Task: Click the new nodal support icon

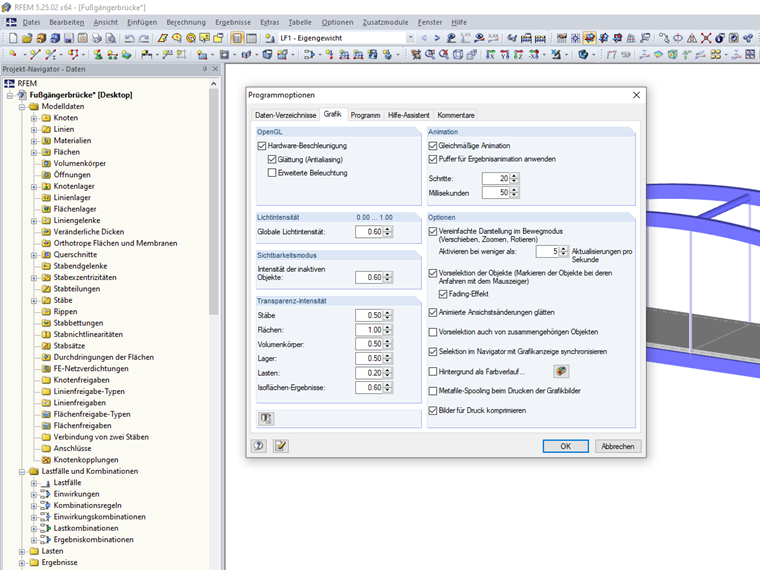Action: 98,54
